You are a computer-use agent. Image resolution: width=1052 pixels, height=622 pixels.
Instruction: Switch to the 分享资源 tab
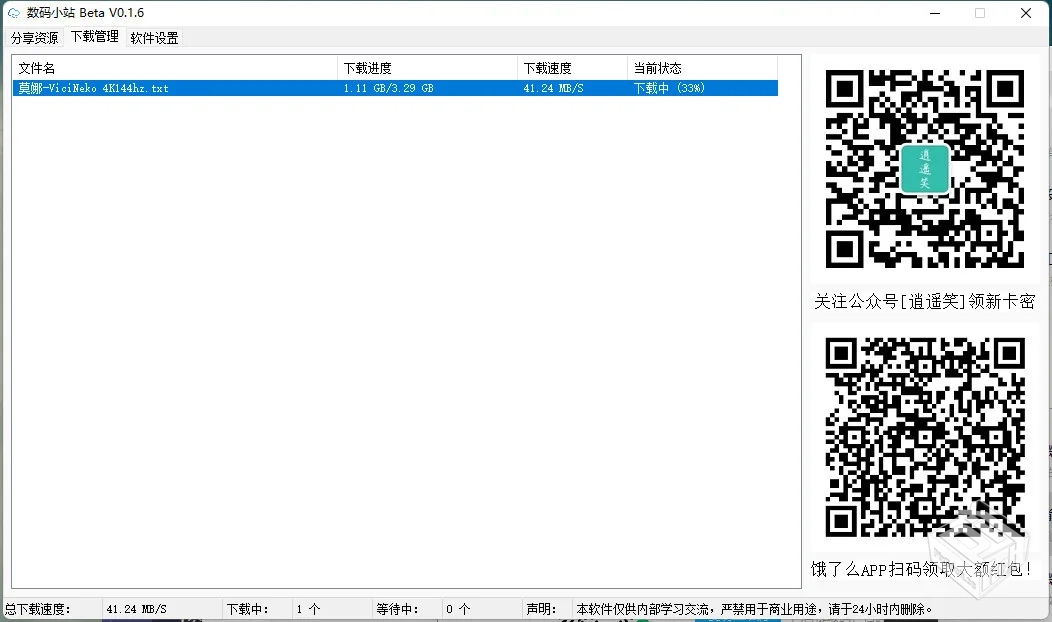[33, 37]
